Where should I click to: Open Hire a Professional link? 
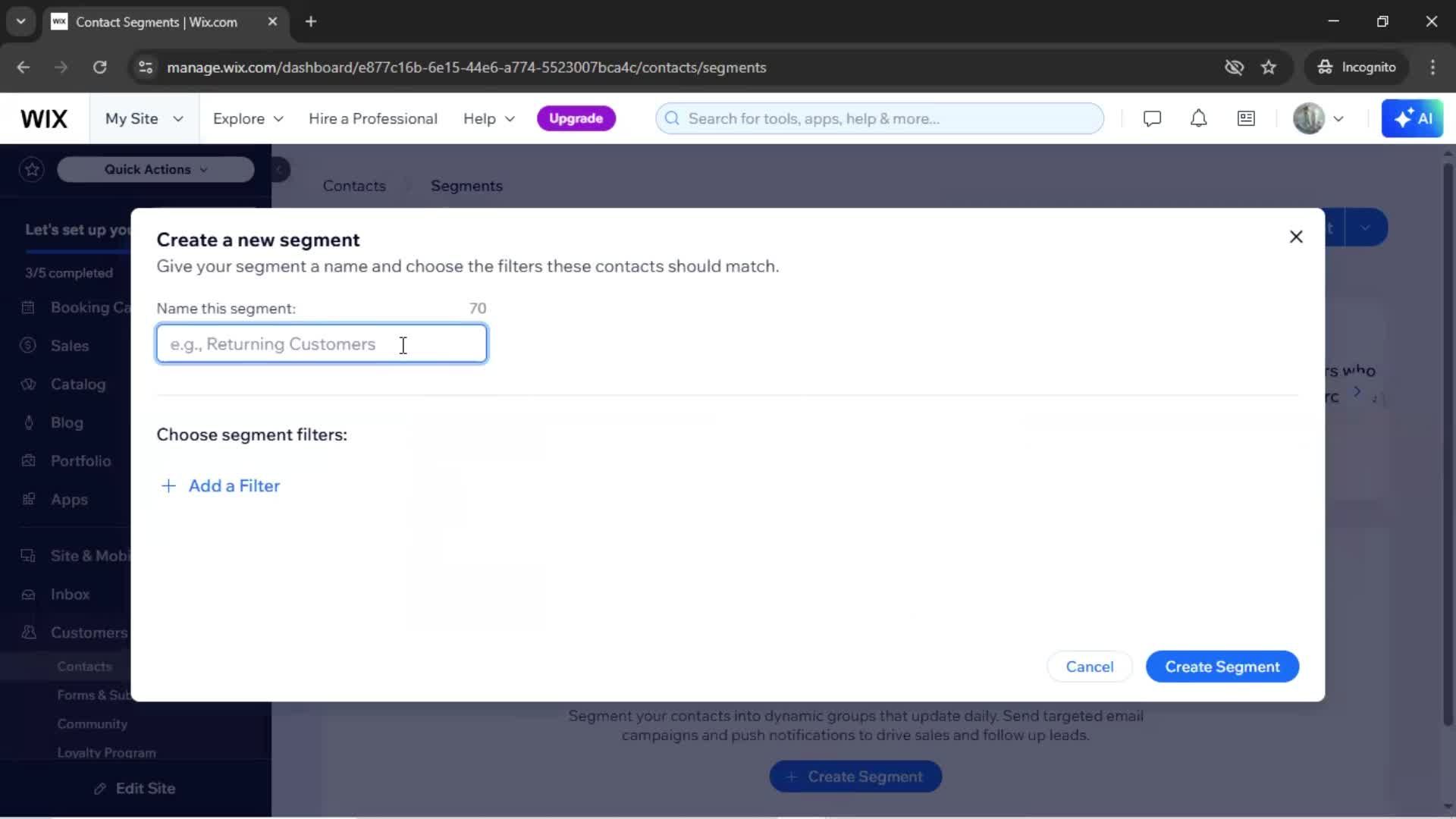pos(373,118)
